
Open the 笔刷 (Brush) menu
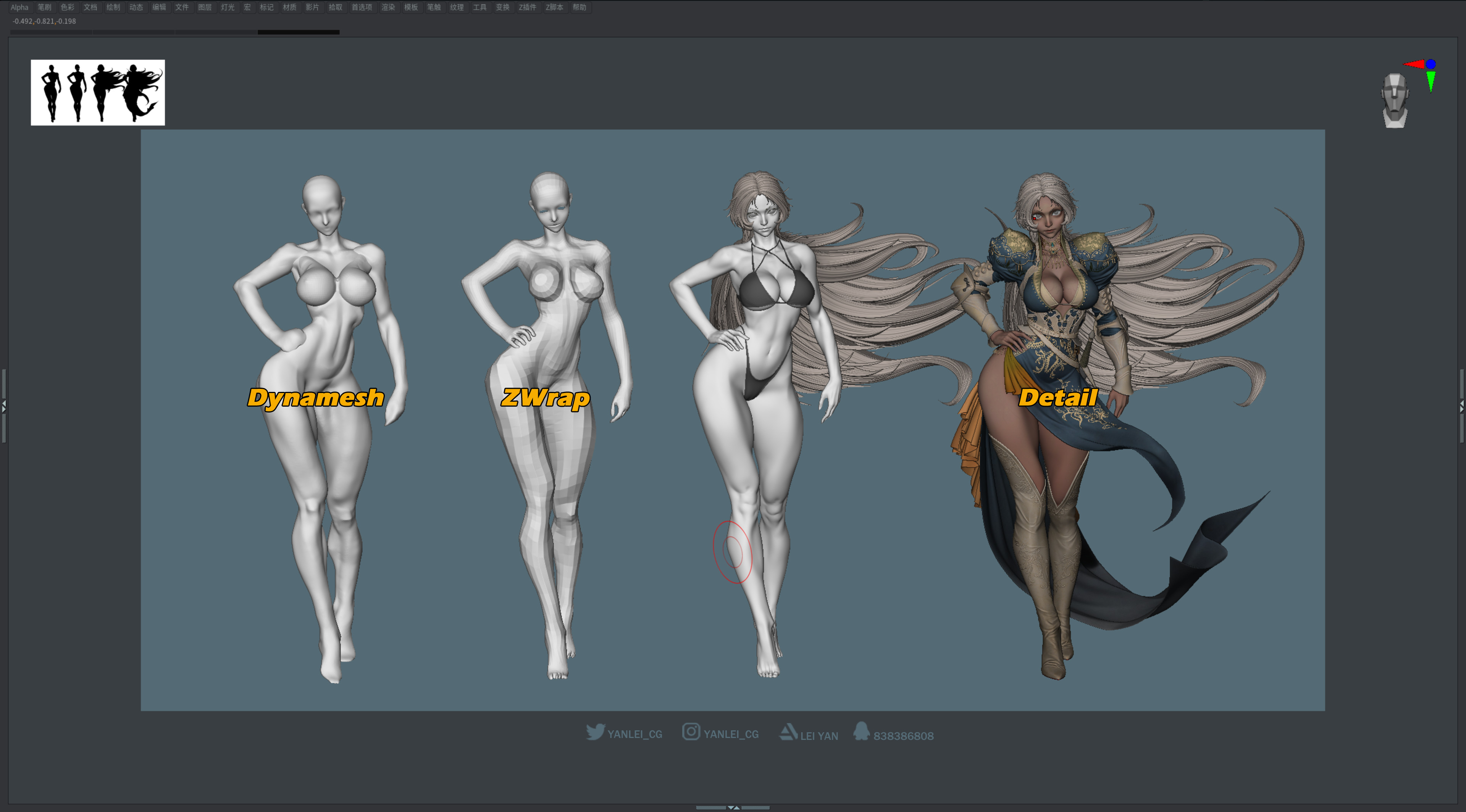click(44, 7)
